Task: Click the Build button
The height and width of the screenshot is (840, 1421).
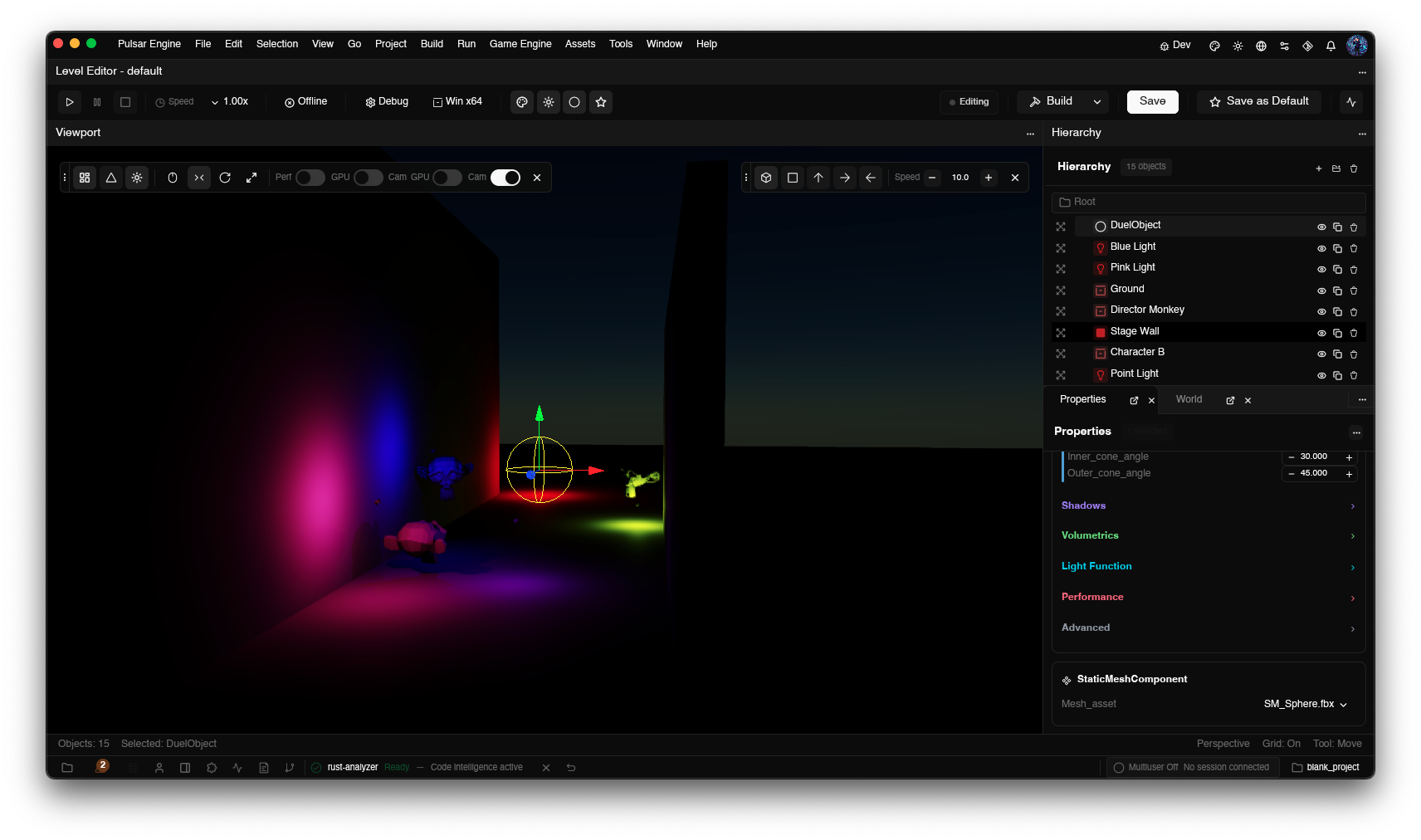Action: [x=1051, y=101]
